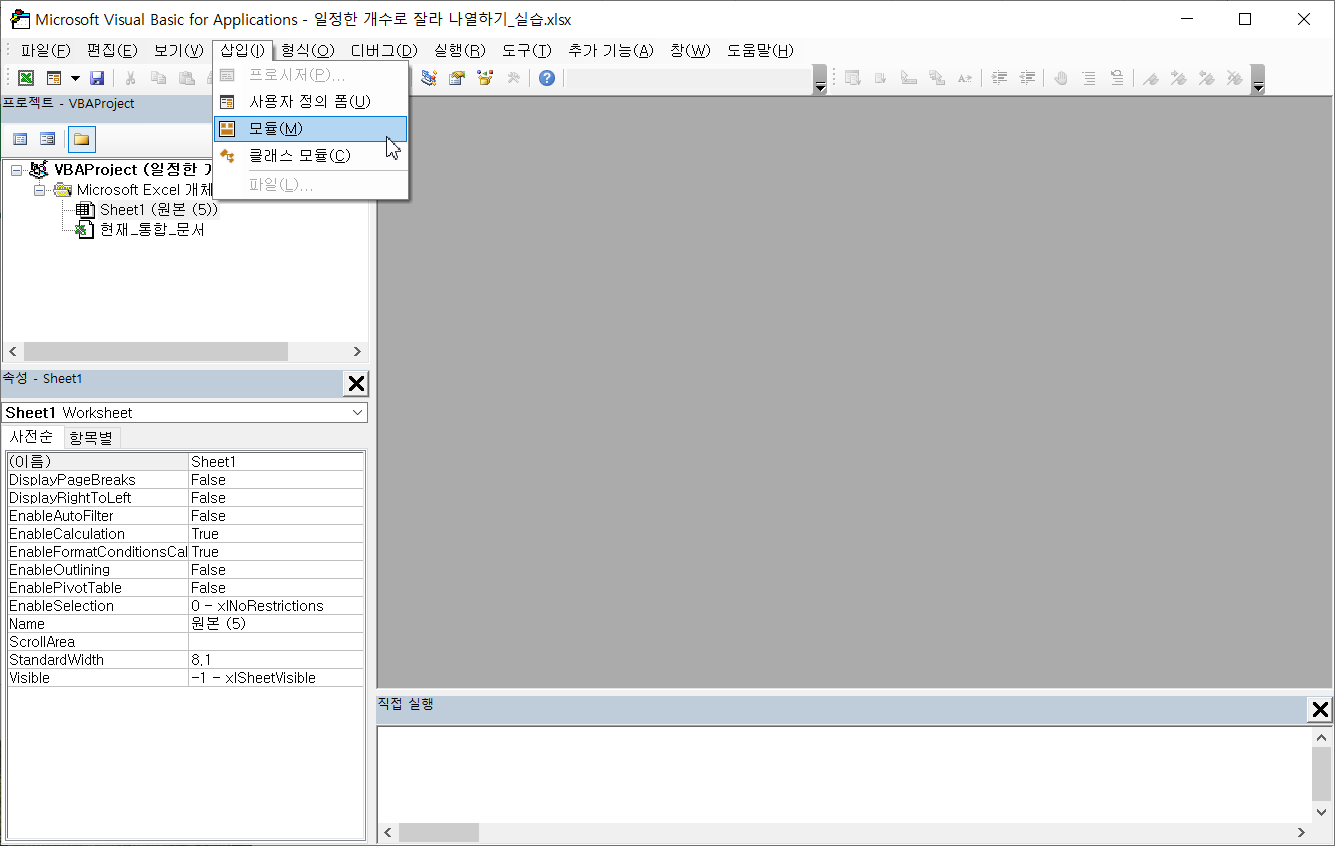The height and width of the screenshot is (846, 1335).
Task: Click the Name property value 원본 (5)
Action: (276, 624)
